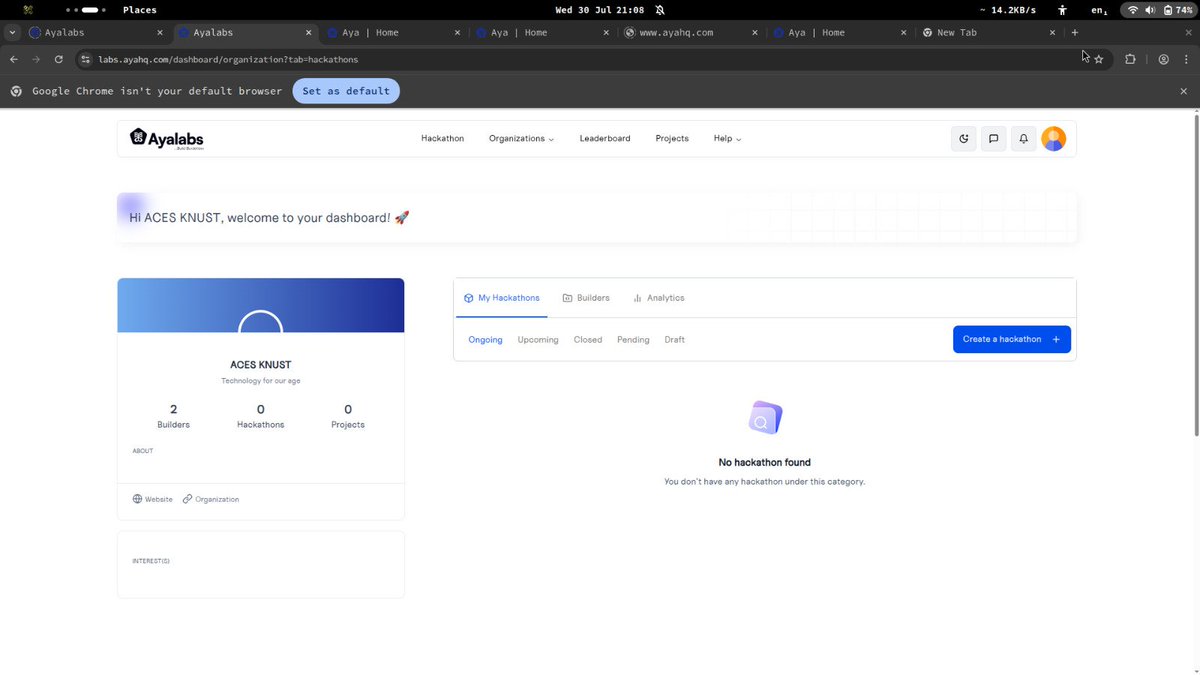The height and width of the screenshot is (675, 1200).
Task: Bookmark this page with the star icon
Action: coord(1099,59)
